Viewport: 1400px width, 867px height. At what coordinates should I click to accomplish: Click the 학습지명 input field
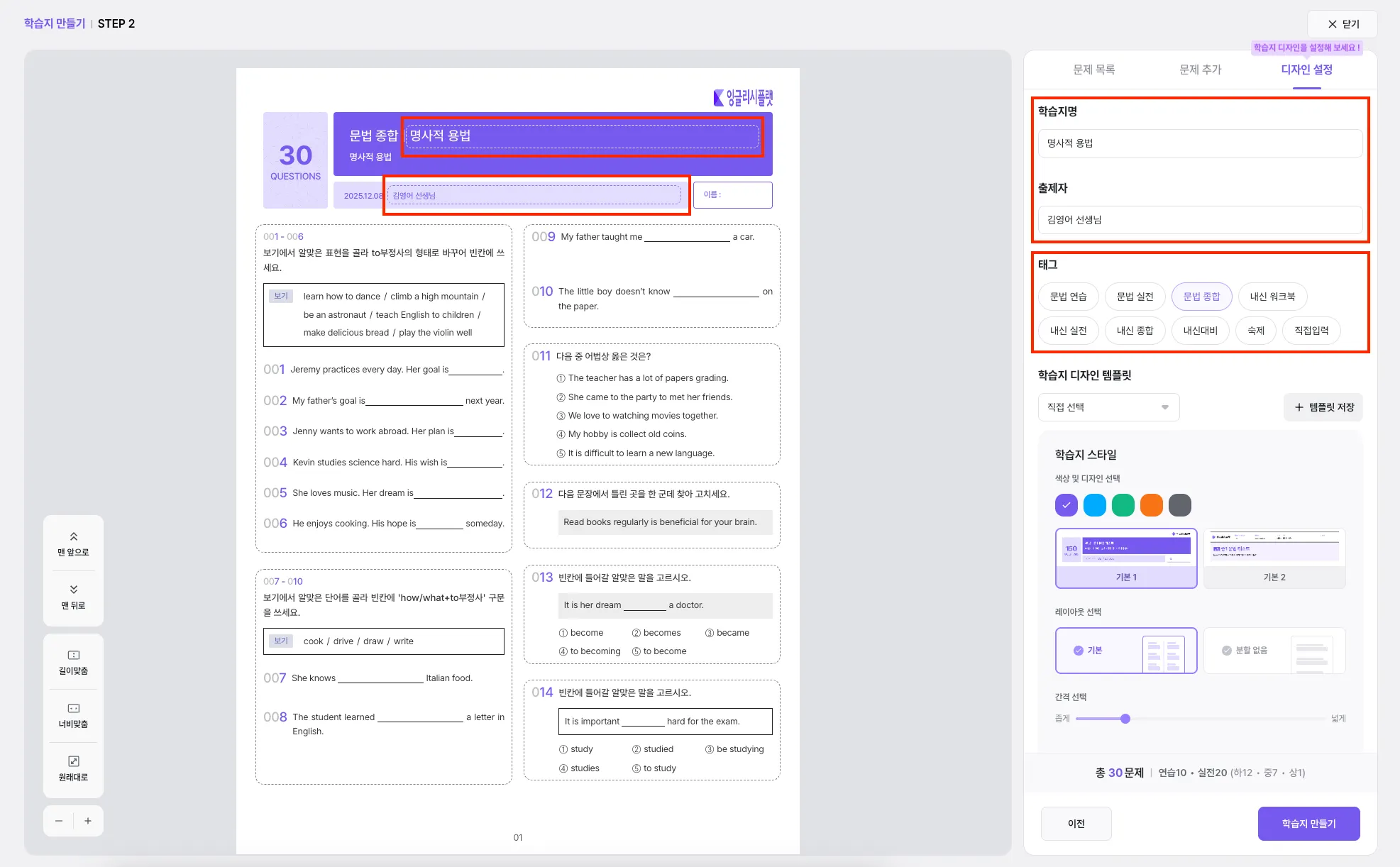tap(1199, 143)
